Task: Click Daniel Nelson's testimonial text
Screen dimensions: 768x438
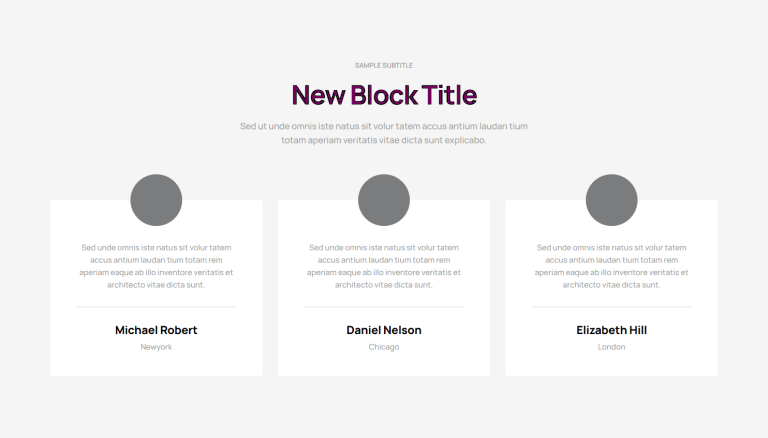Action: pyautogui.click(x=384, y=266)
